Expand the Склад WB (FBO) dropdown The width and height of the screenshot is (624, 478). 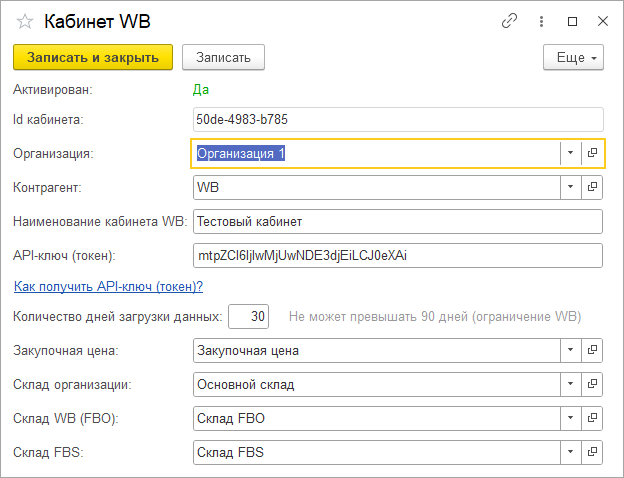(570, 418)
